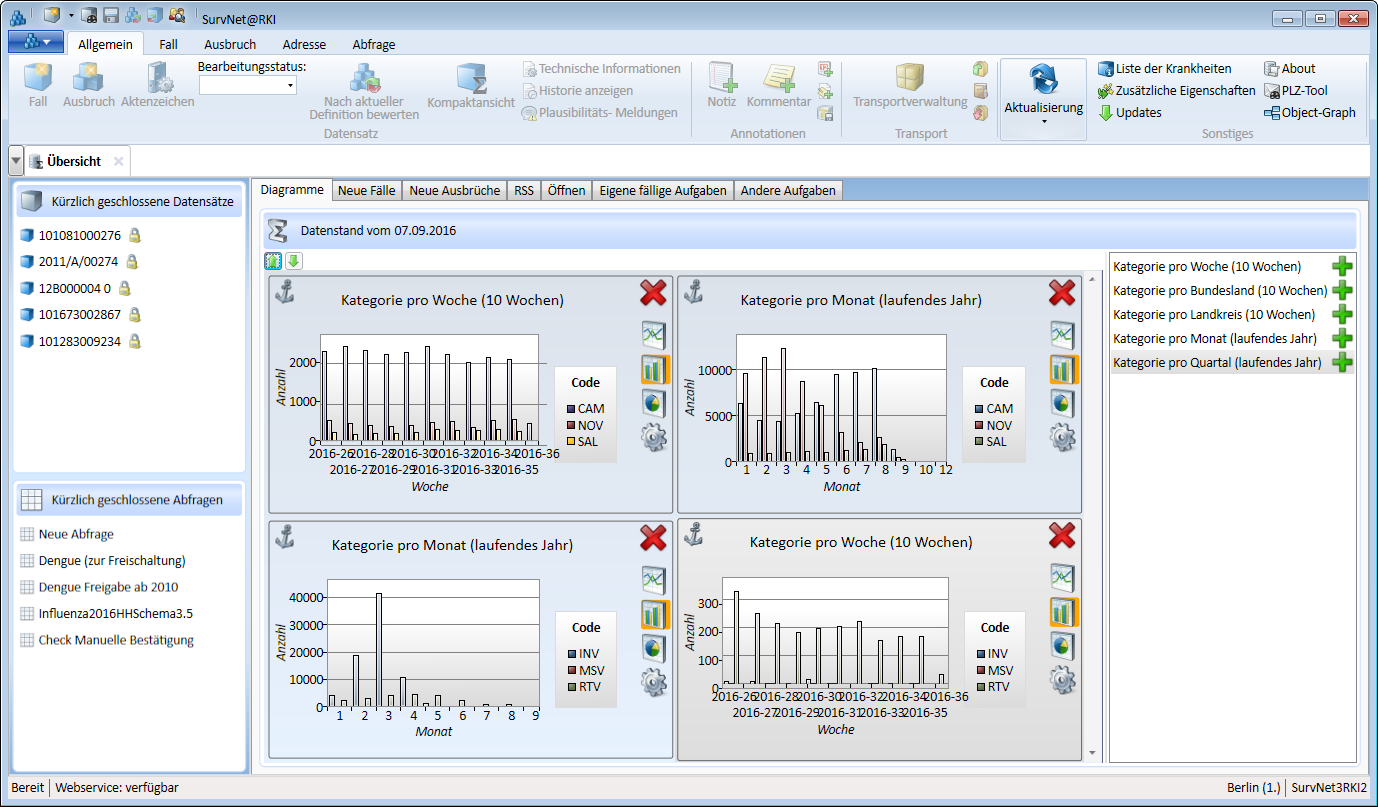Image resolution: width=1378 pixels, height=807 pixels.
Task: Open the Neue Ausbrüche tab
Action: point(454,190)
